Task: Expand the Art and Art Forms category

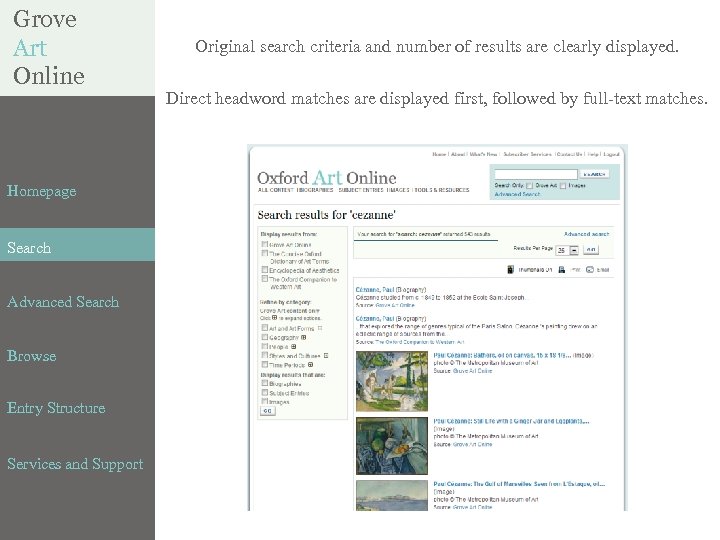Action: coord(320,328)
